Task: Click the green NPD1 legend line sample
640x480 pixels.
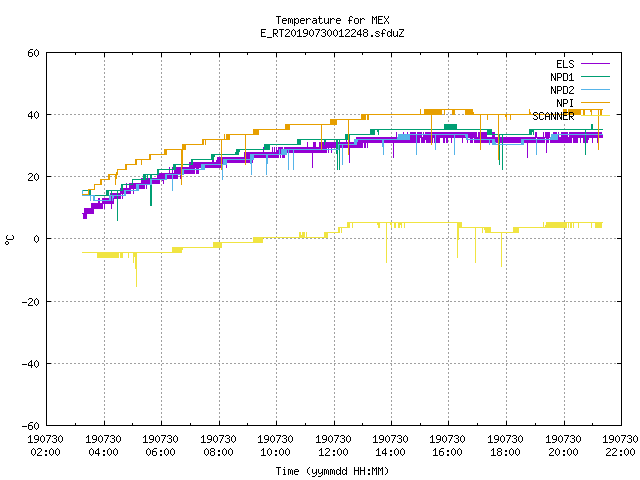Action: pyautogui.click(x=595, y=76)
